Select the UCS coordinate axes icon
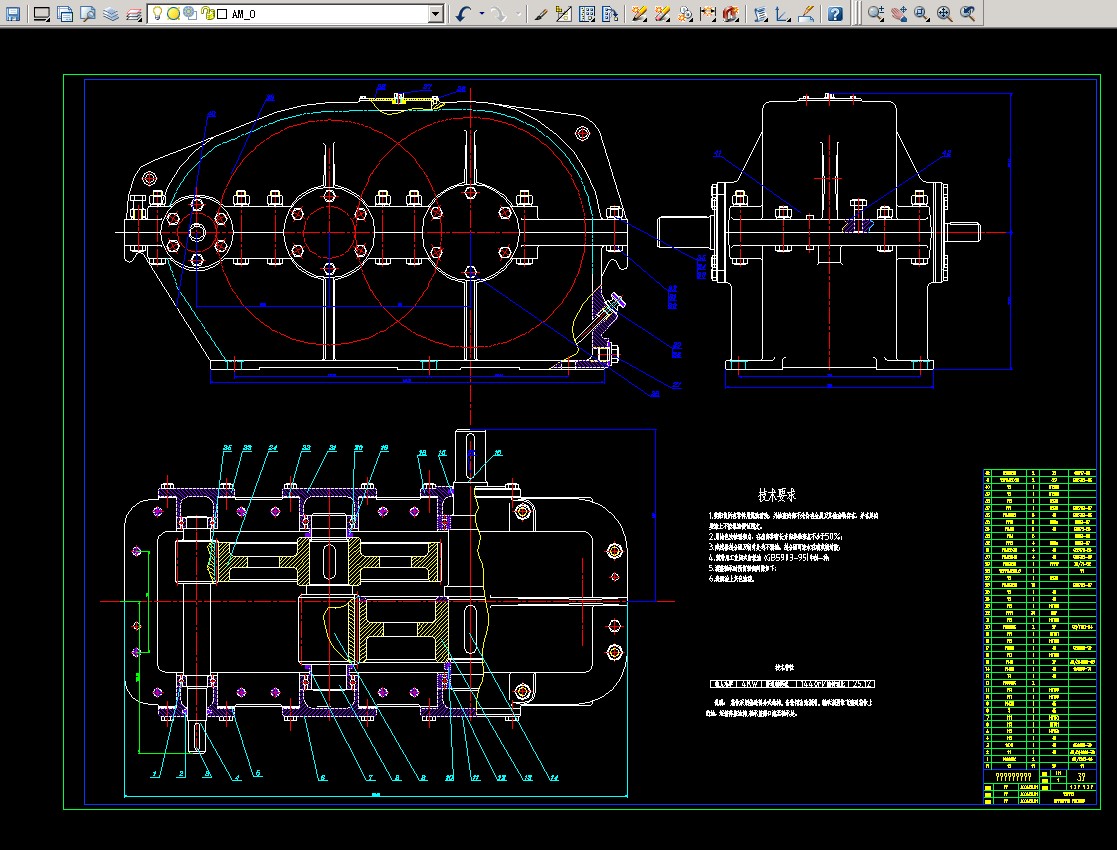The image size is (1117, 850). [783, 14]
